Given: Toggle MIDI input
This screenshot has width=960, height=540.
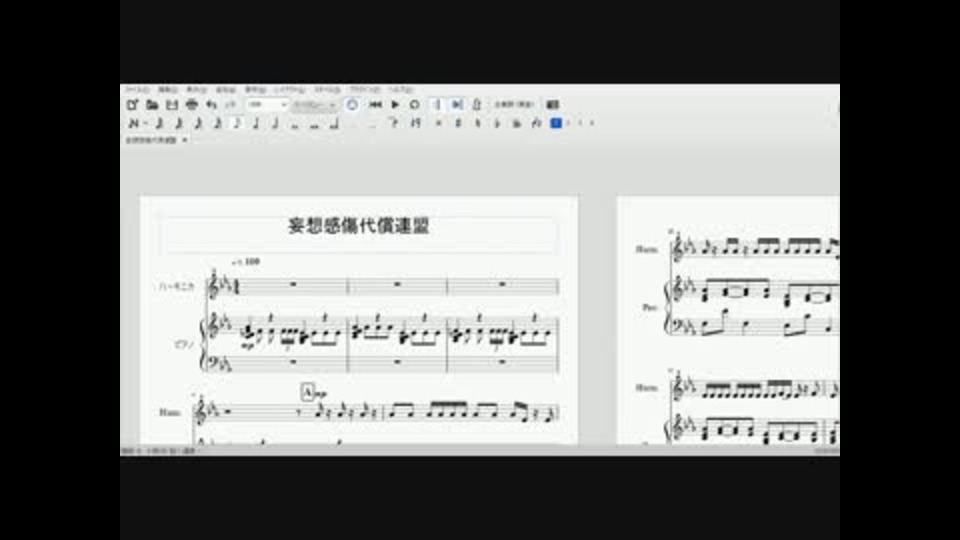Looking at the screenshot, I should 352,105.
